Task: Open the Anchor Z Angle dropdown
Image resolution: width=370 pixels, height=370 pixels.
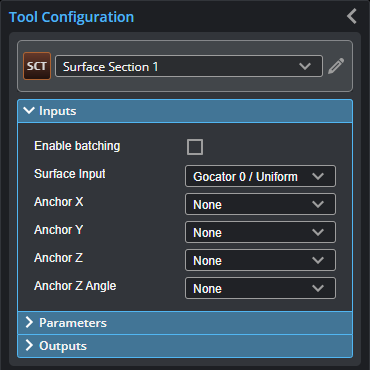Action: [260, 288]
